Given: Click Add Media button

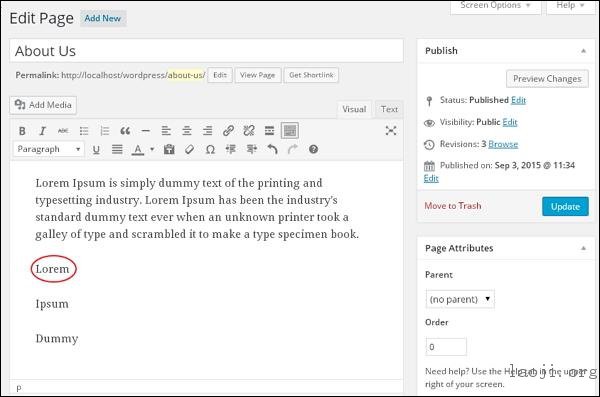Looking at the screenshot, I should point(43,105).
